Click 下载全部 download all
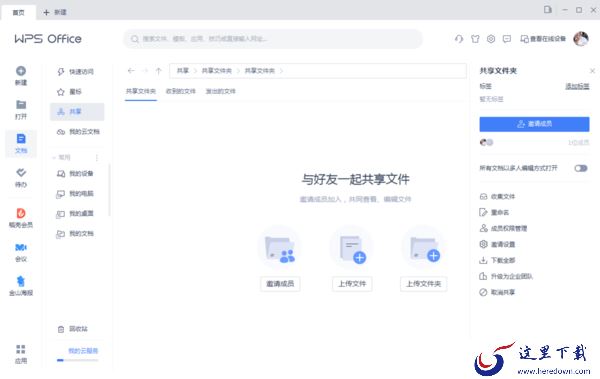Screen dimensions: 600x379 [x=497, y=260]
